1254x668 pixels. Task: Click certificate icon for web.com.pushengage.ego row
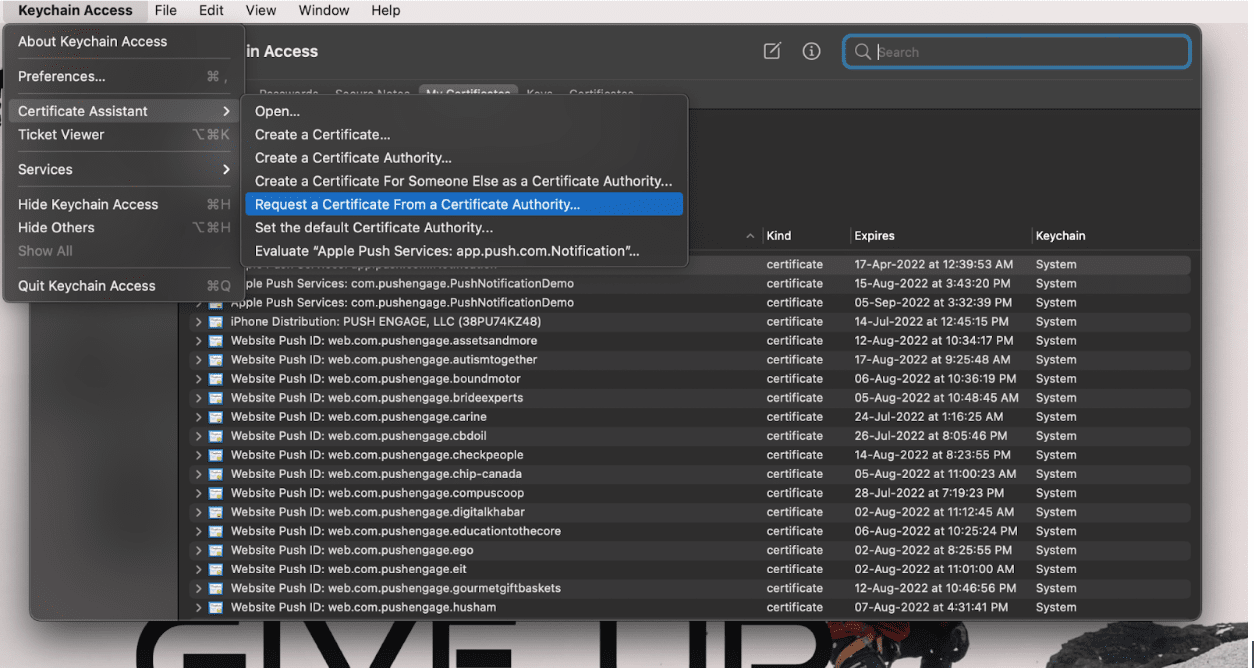point(215,550)
